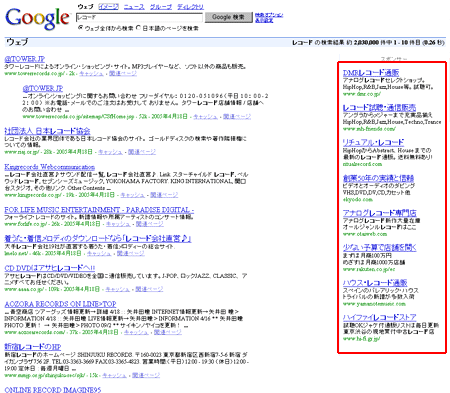450x393 pixels.
Task: Select the ウェブ tab above search box
Action: tap(85, 7)
